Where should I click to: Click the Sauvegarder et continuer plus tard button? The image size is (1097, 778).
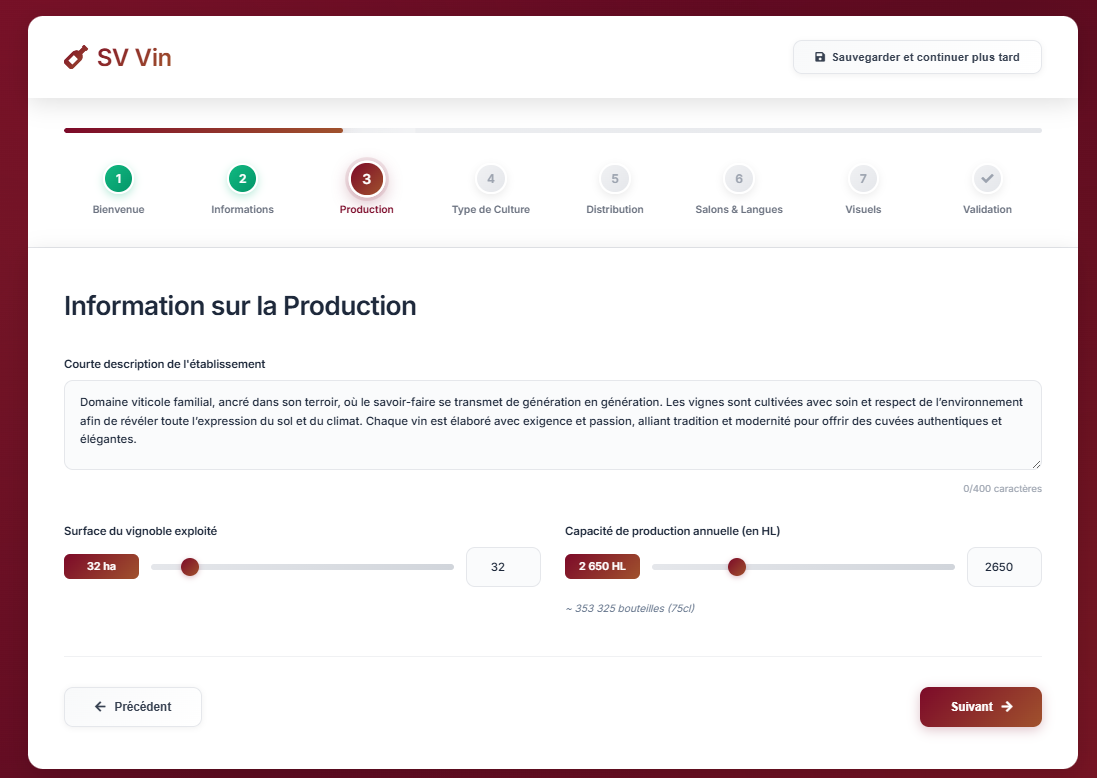(917, 57)
